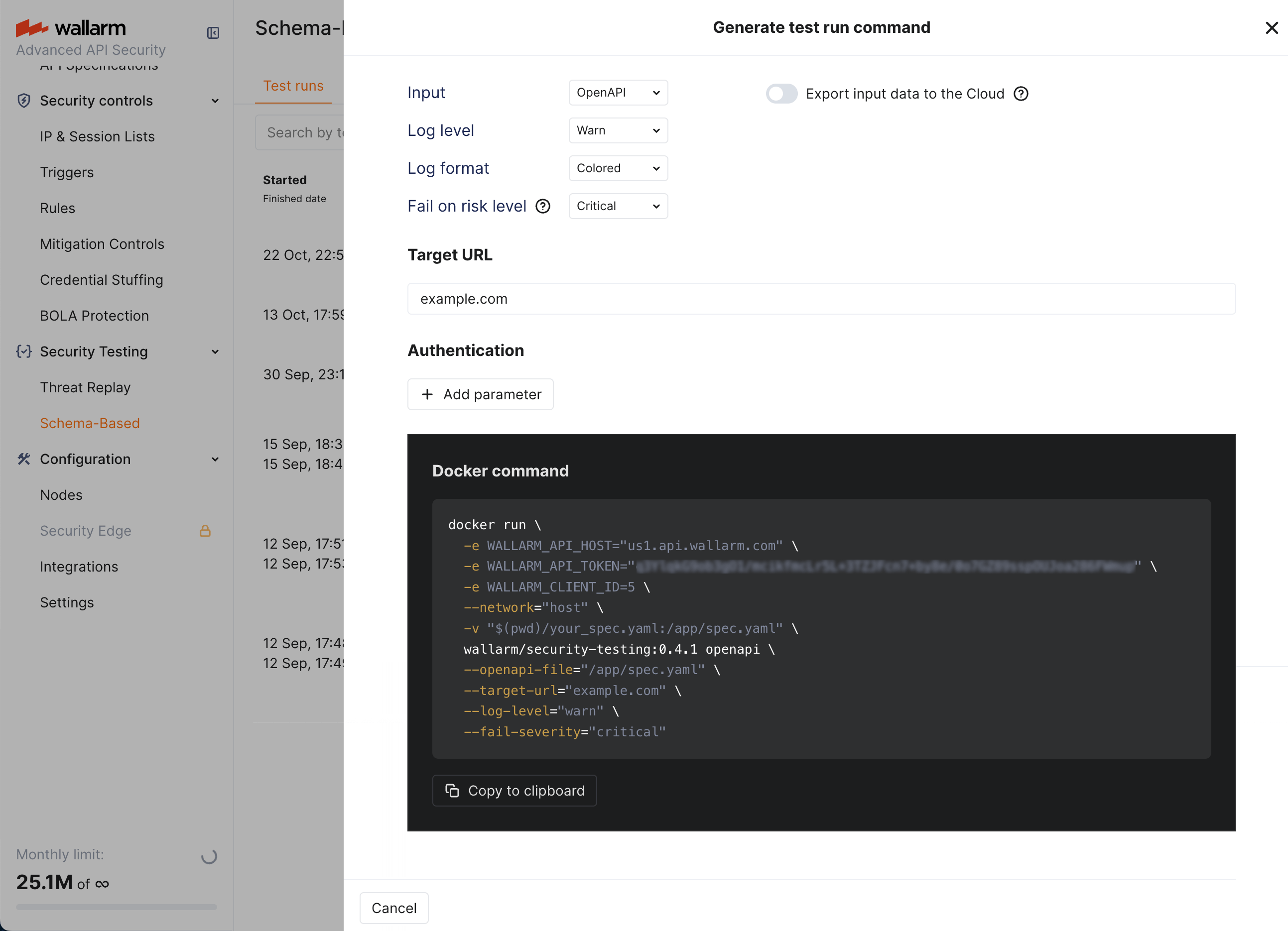Image resolution: width=1288 pixels, height=931 pixels.
Task: Click the Security controls shield icon
Action: (23, 101)
